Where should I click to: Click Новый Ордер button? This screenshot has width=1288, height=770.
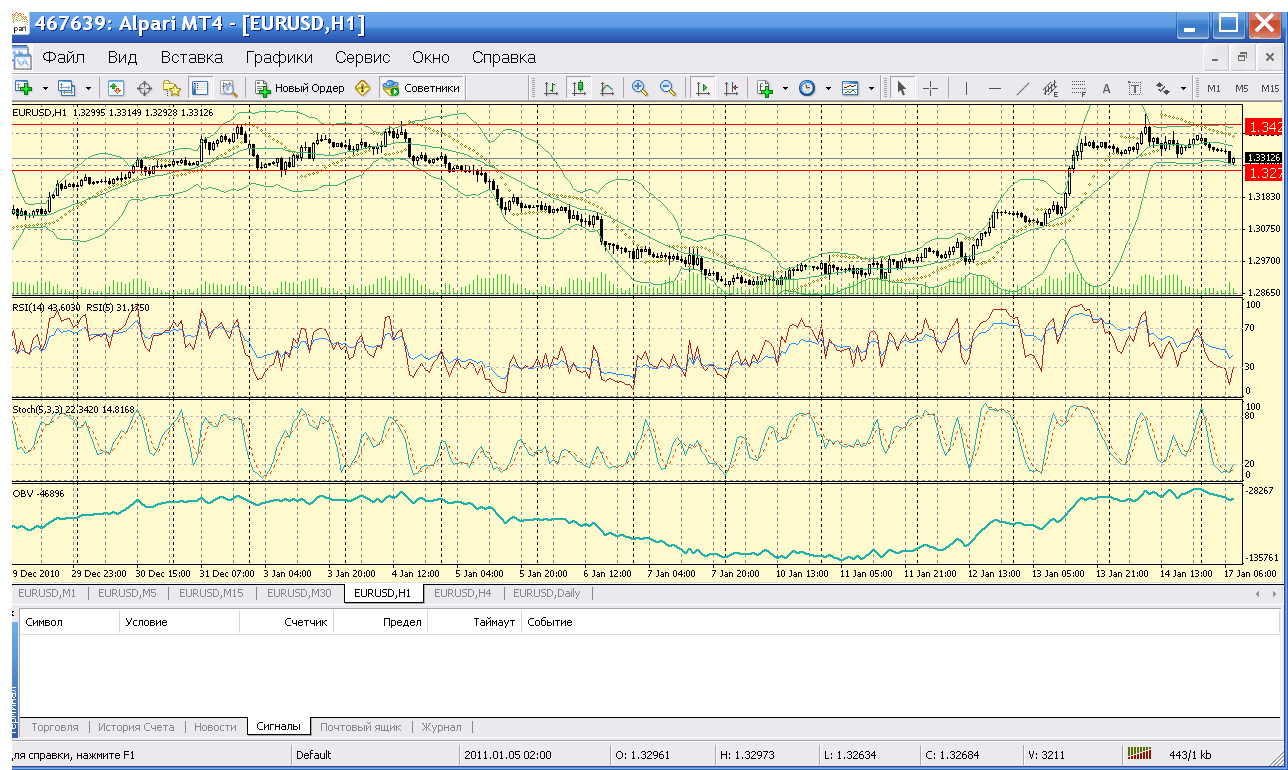299,88
